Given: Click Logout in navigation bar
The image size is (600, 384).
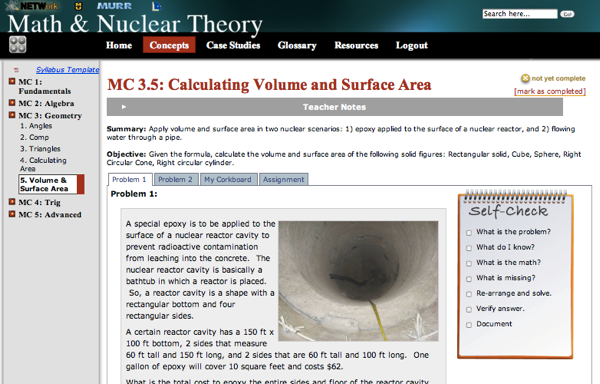Looking at the screenshot, I should (x=411, y=45).
